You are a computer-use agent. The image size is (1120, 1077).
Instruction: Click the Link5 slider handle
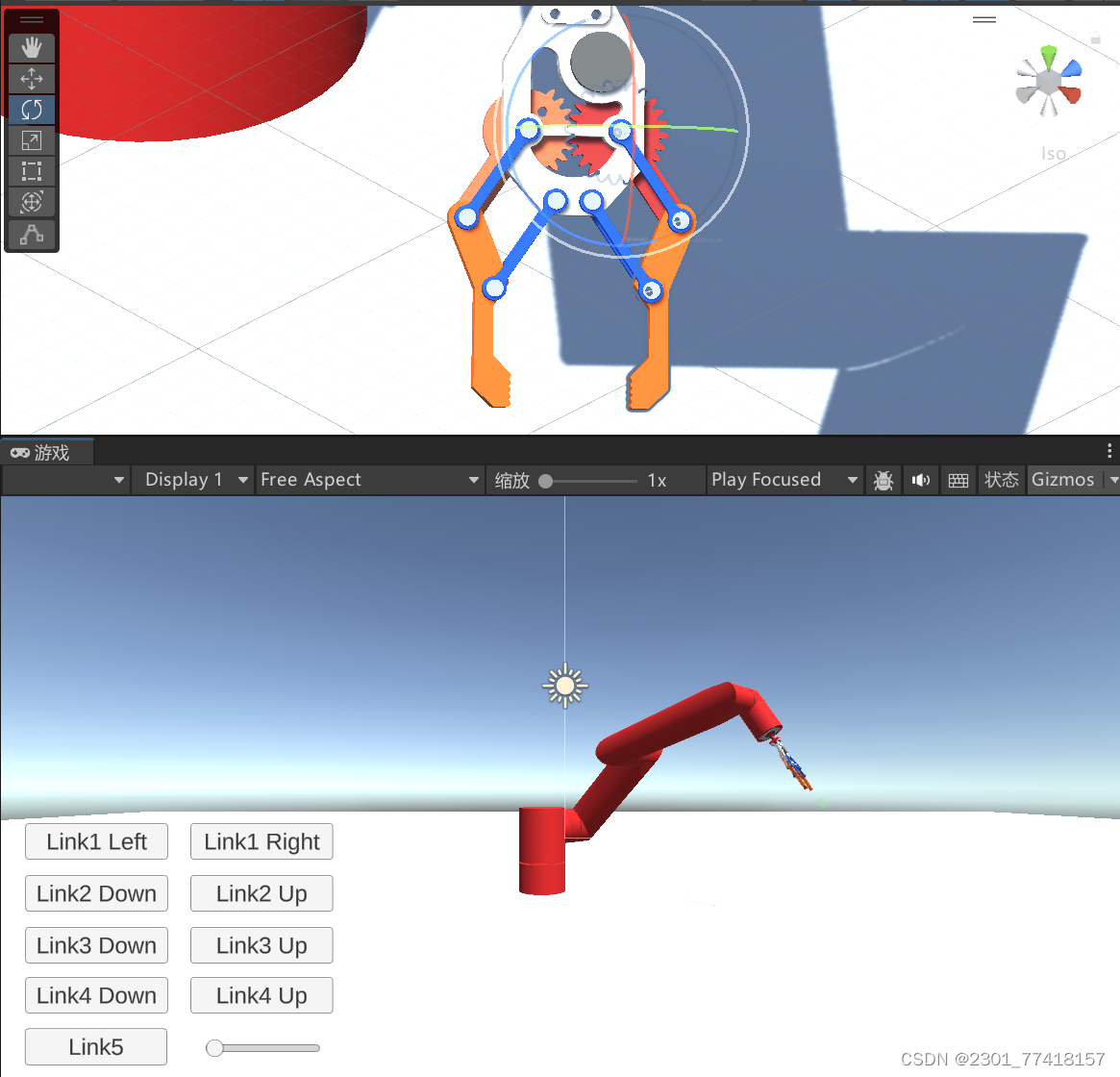(x=214, y=1048)
